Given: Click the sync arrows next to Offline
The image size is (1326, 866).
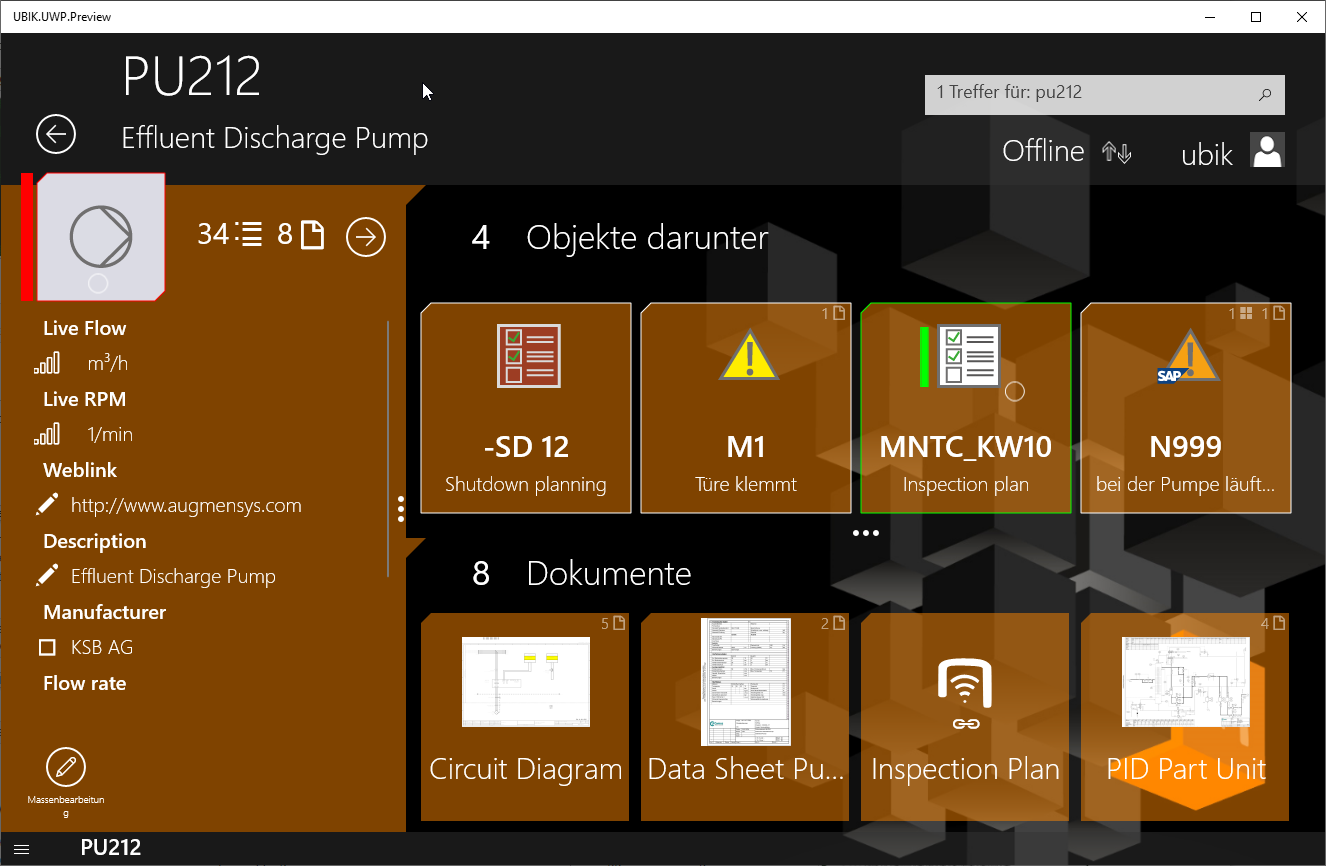Looking at the screenshot, I should 1116,152.
